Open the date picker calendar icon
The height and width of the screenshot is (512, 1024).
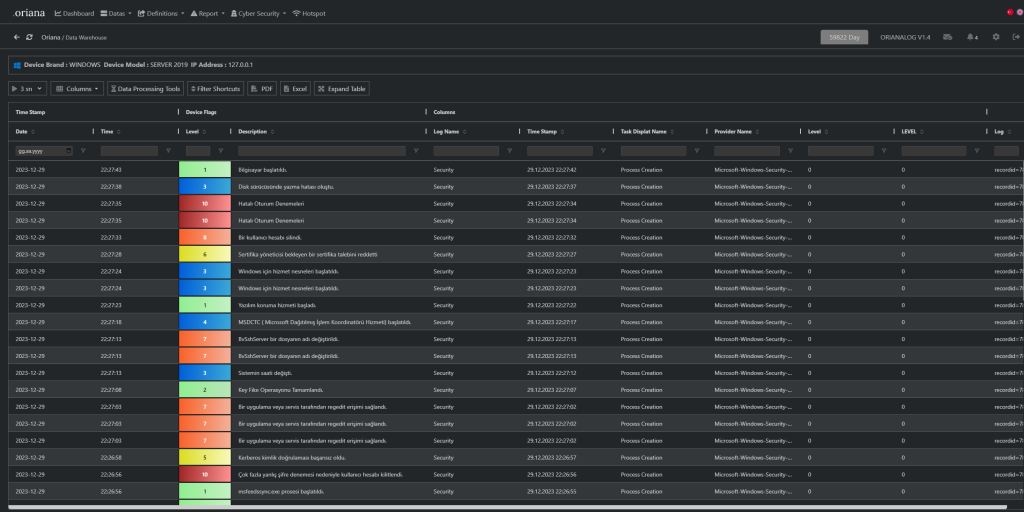(68, 151)
